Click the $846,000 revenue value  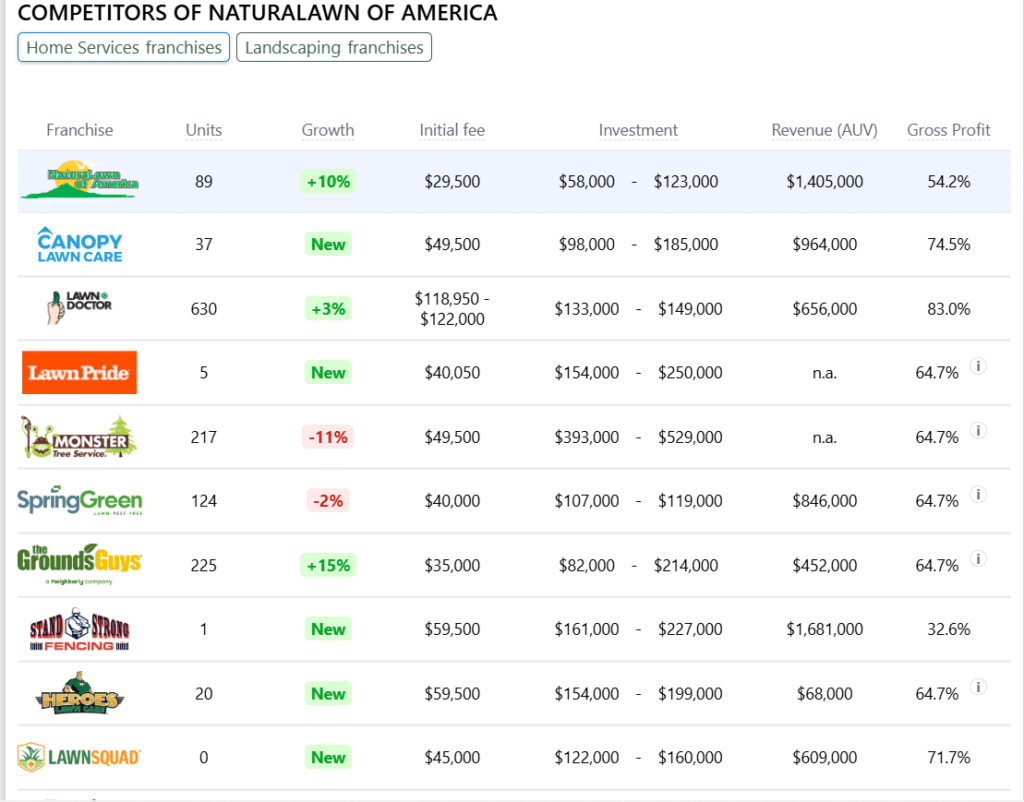(x=824, y=501)
